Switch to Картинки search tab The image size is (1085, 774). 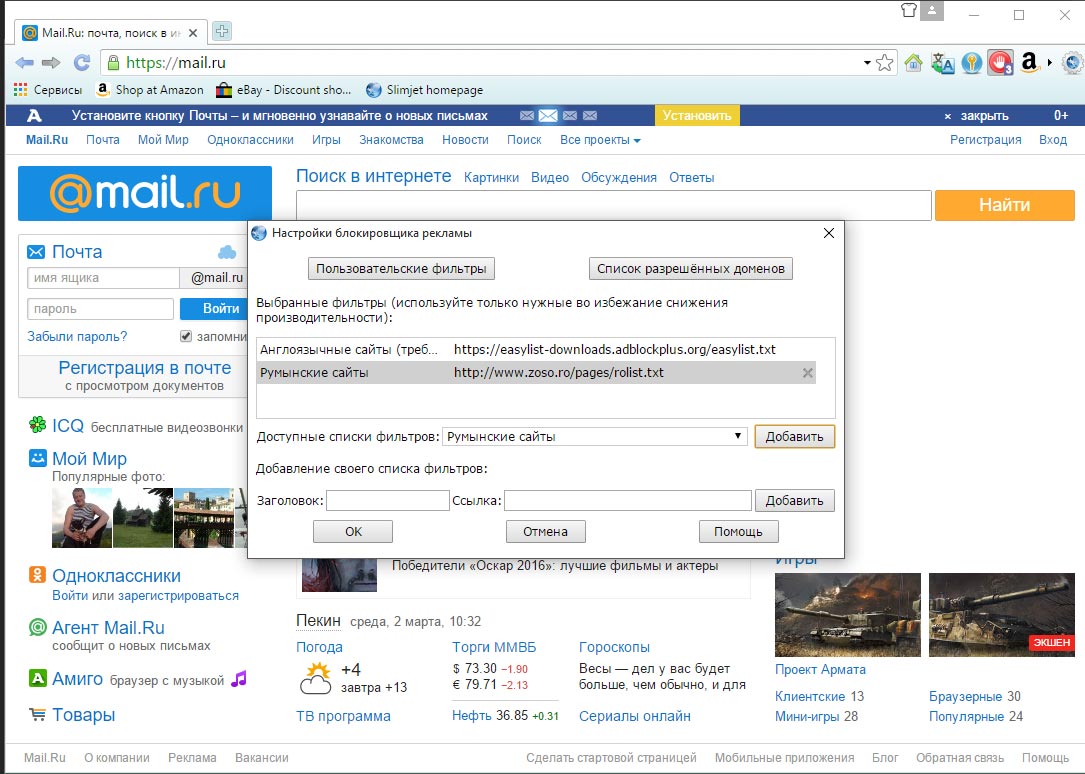(x=491, y=178)
